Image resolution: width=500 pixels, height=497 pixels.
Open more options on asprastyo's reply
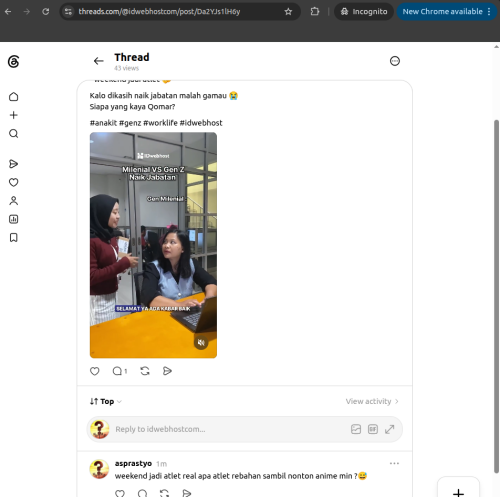click(x=394, y=463)
